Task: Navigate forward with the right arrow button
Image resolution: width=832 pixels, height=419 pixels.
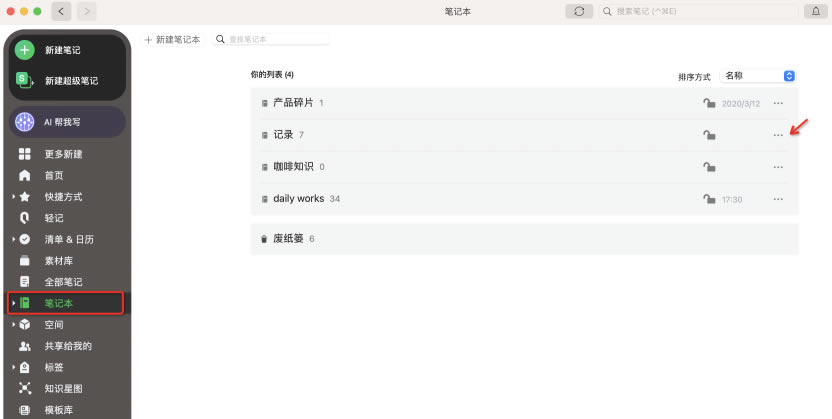Action: click(87, 11)
